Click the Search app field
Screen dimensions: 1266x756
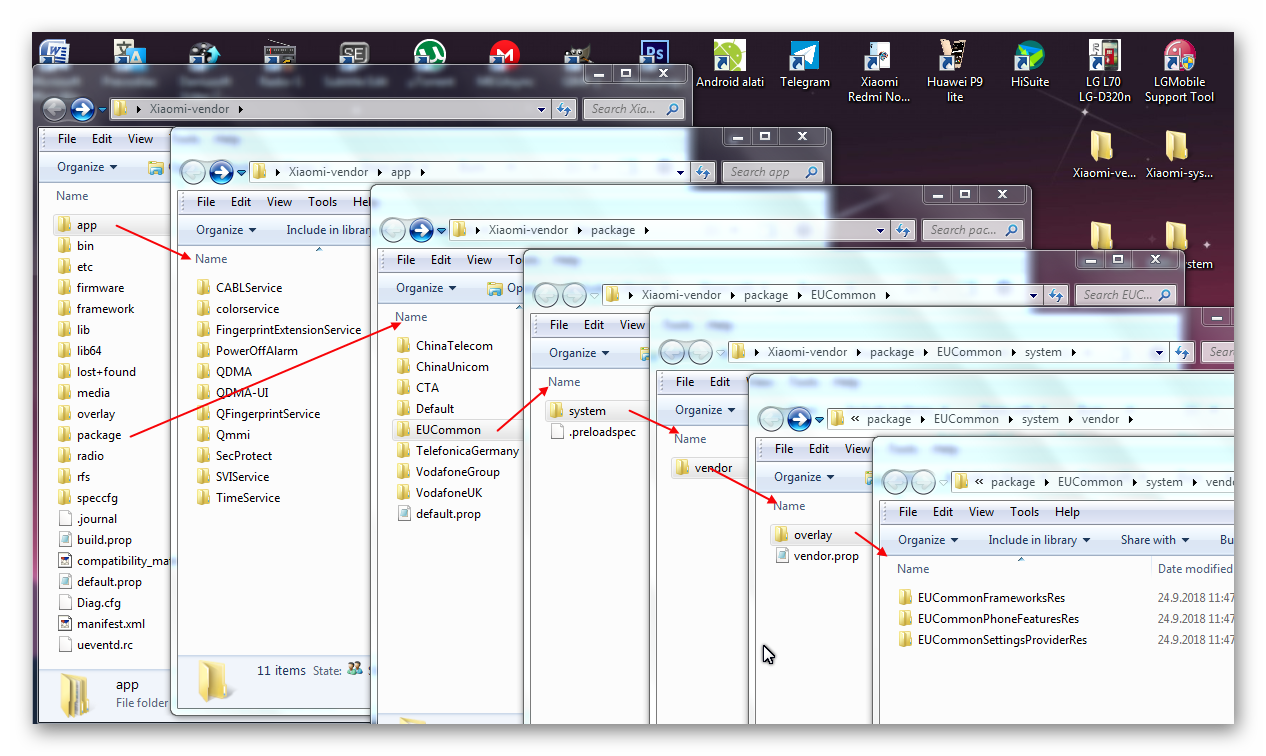(x=772, y=172)
